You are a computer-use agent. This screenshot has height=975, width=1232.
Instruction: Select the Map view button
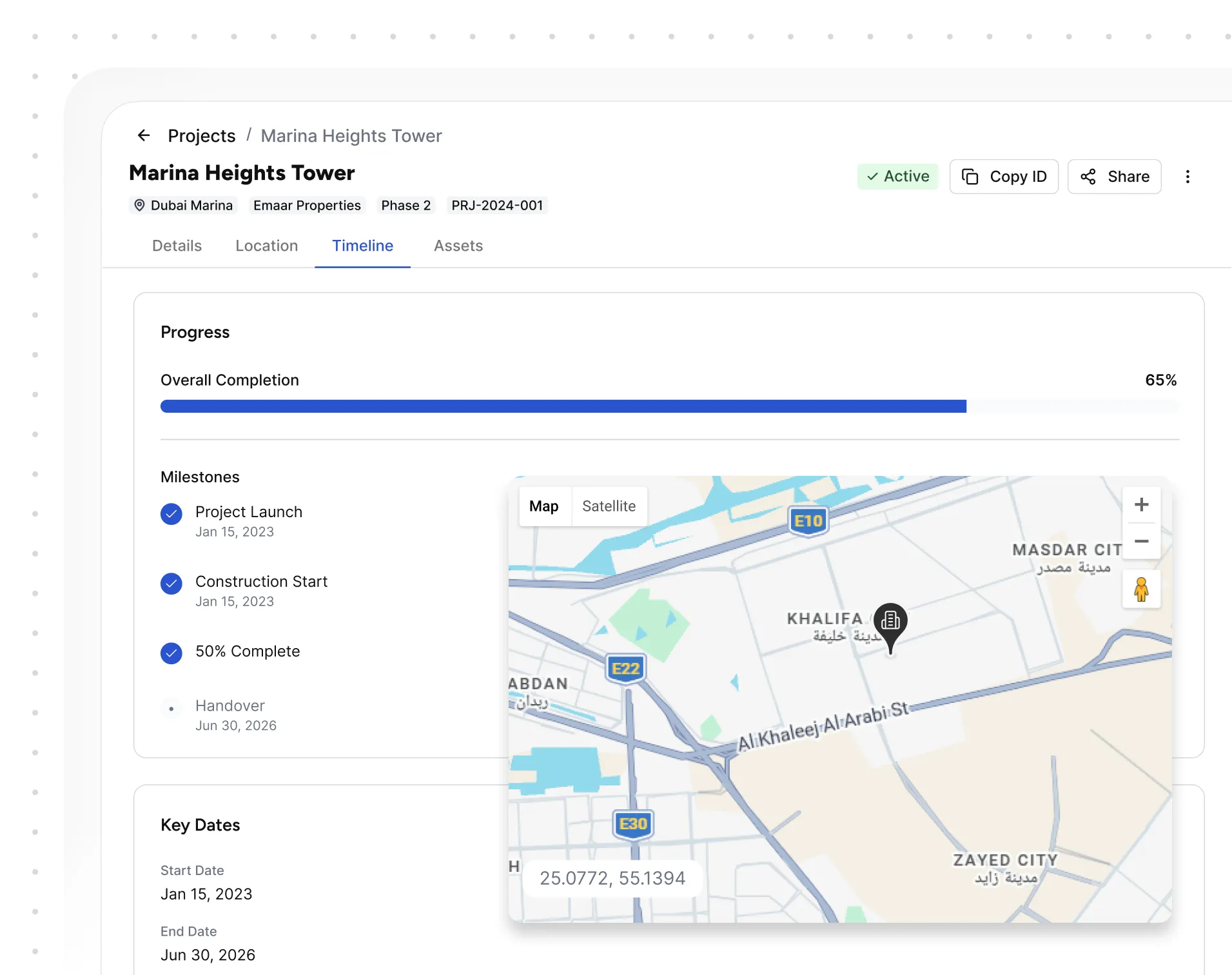click(544, 506)
